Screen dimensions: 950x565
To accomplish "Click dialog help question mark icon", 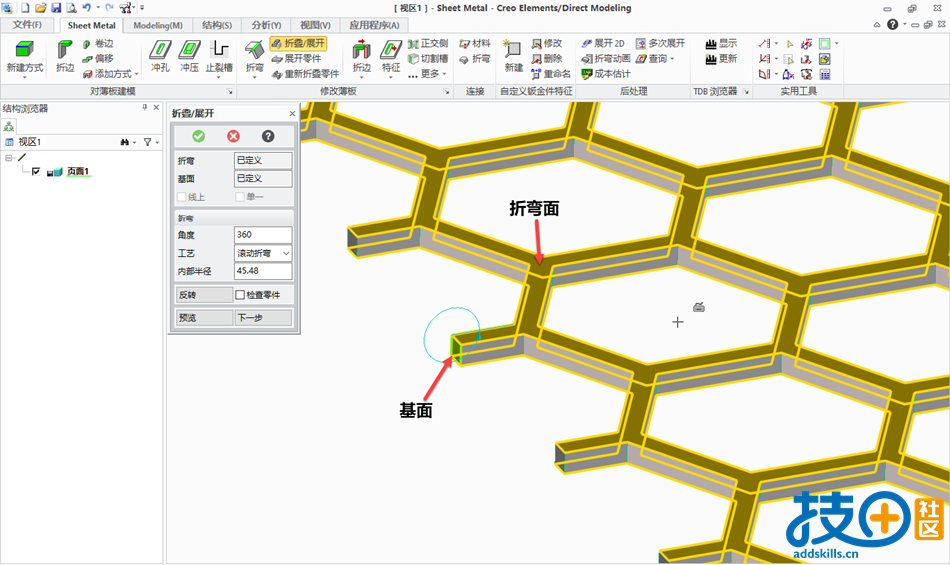I will tap(268, 136).
